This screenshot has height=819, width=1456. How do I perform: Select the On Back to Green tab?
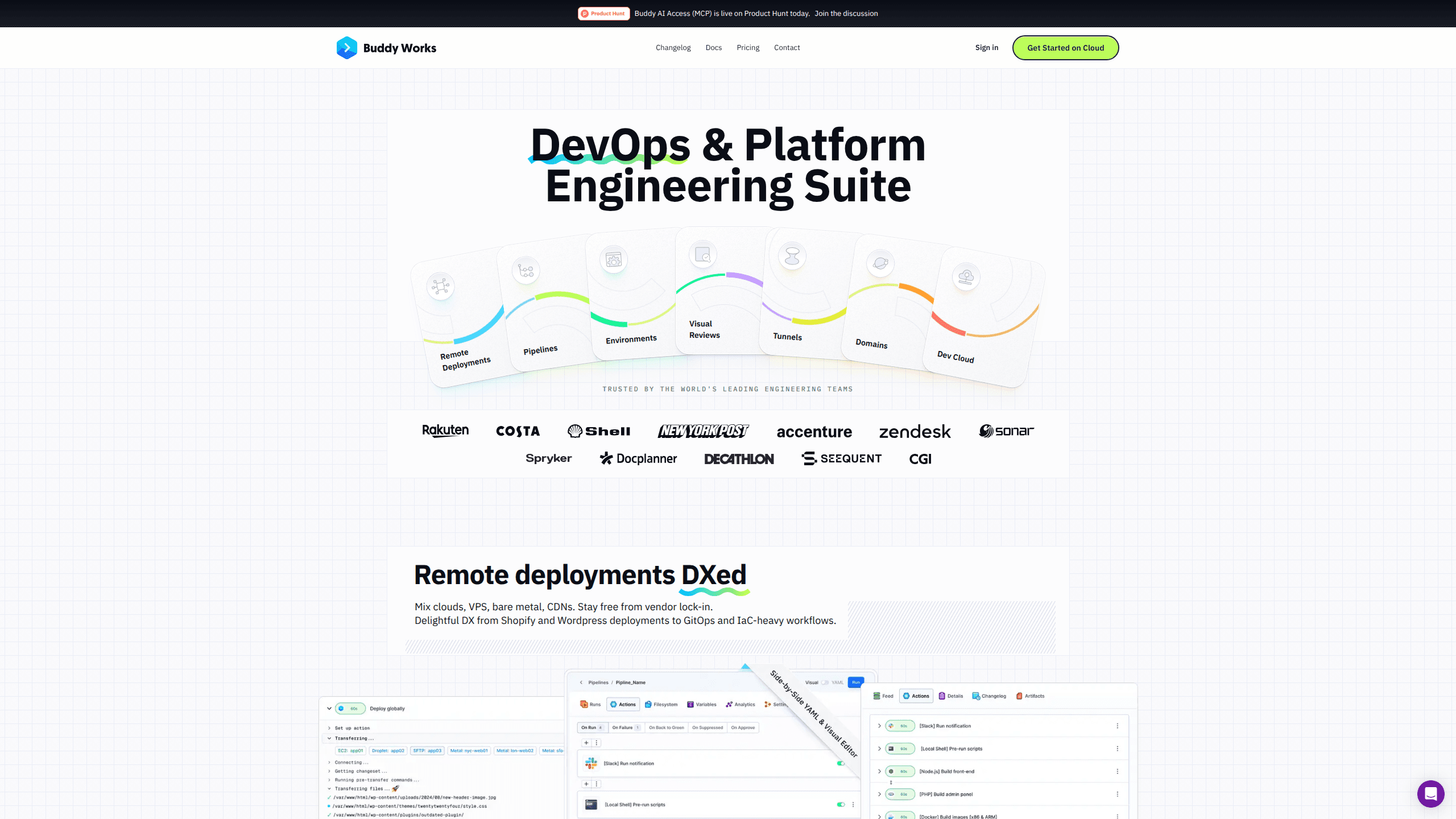(667, 727)
